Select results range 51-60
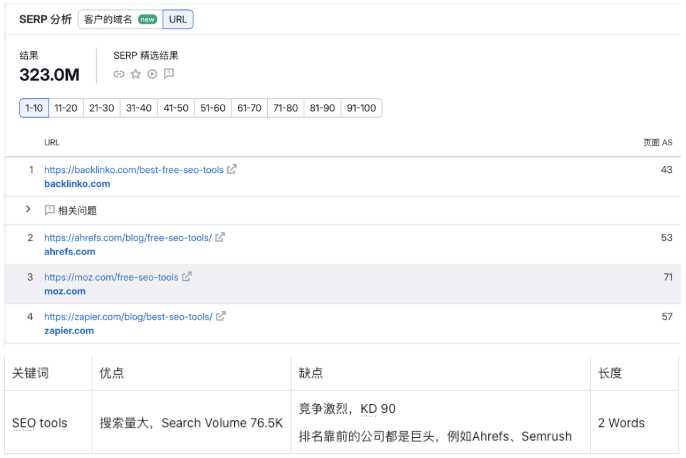The width and height of the screenshot is (686, 458). (213, 108)
